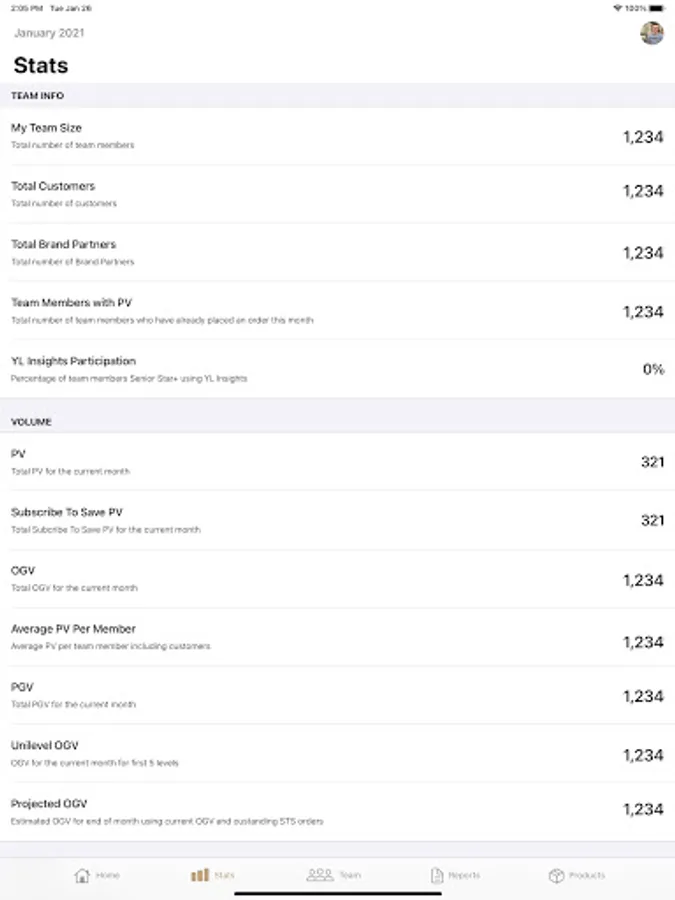Open the Team people icon
675x900 pixels.
pos(320,875)
